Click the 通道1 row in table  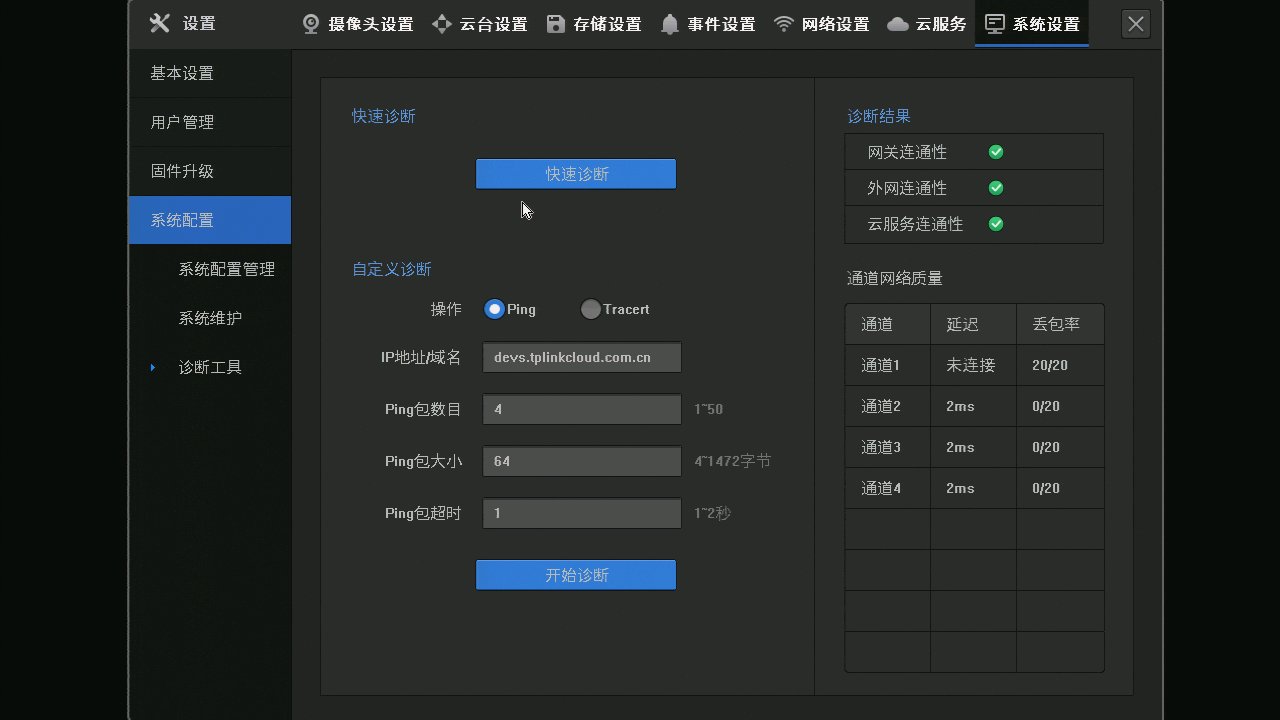coord(974,366)
